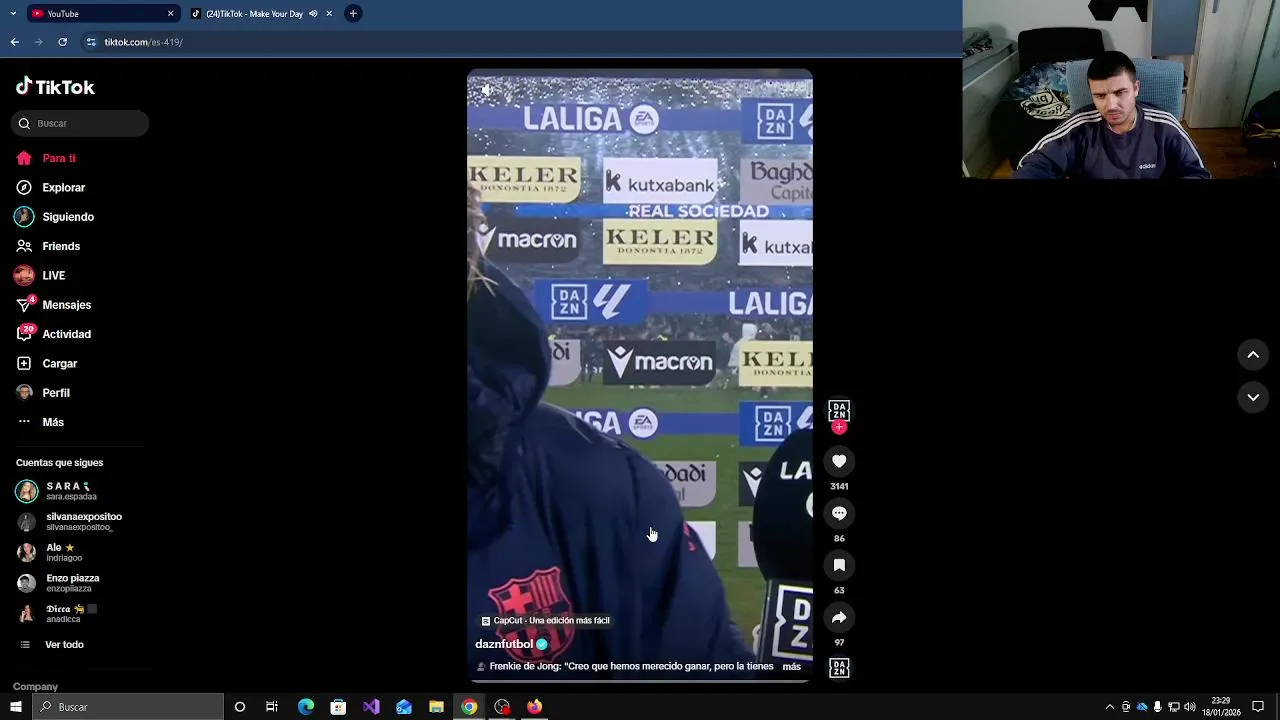
Task: Go to previous video with up arrow
Action: [x=1253, y=355]
